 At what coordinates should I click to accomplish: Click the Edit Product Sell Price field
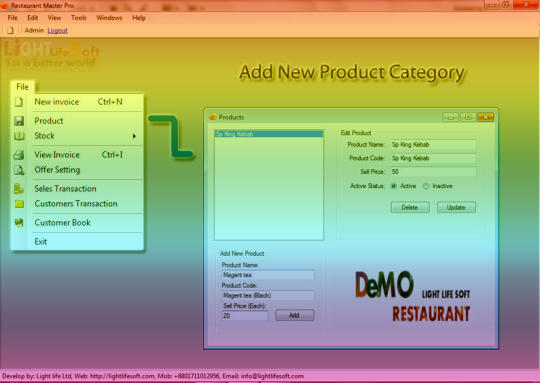coord(433,172)
